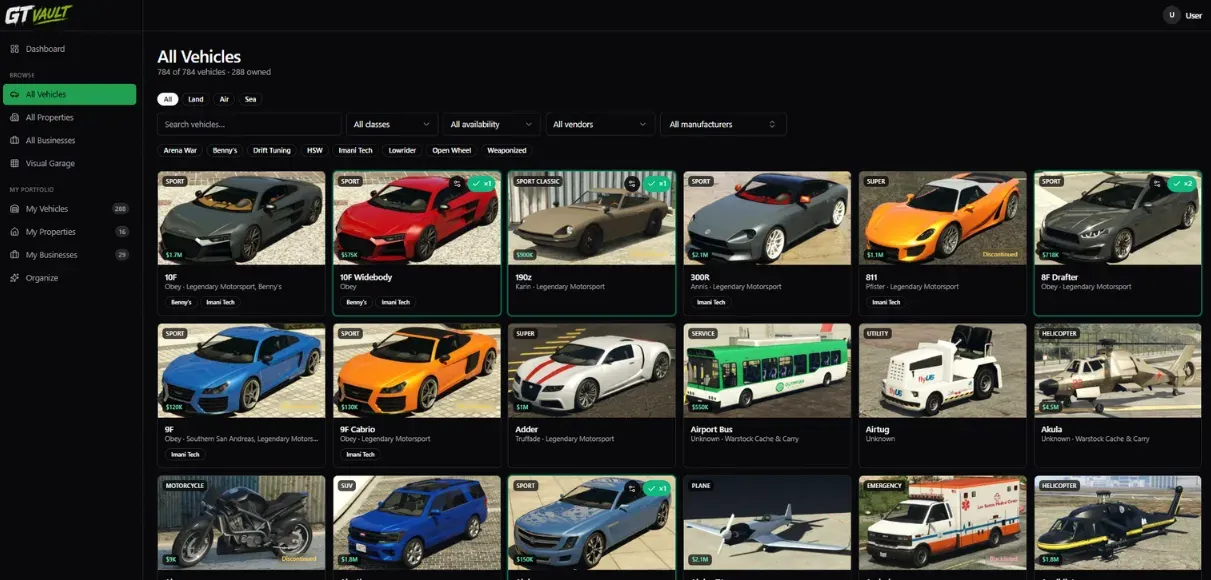Click the My Businesses briefcase icon
This screenshot has height=580, width=1211.
pyautogui.click(x=14, y=255)
